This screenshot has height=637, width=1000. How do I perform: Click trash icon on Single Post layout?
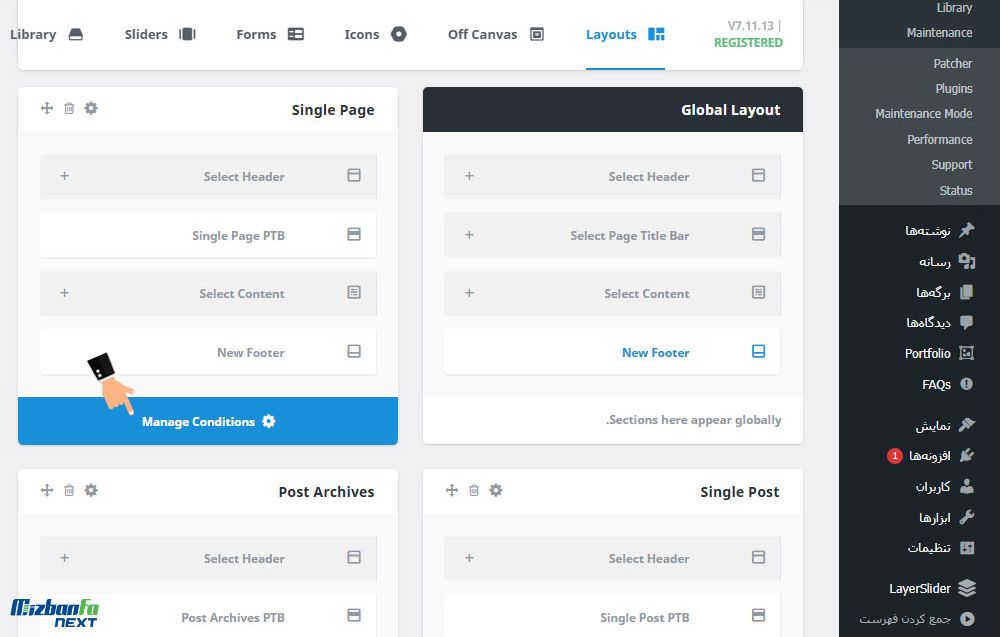click(474, 490)
